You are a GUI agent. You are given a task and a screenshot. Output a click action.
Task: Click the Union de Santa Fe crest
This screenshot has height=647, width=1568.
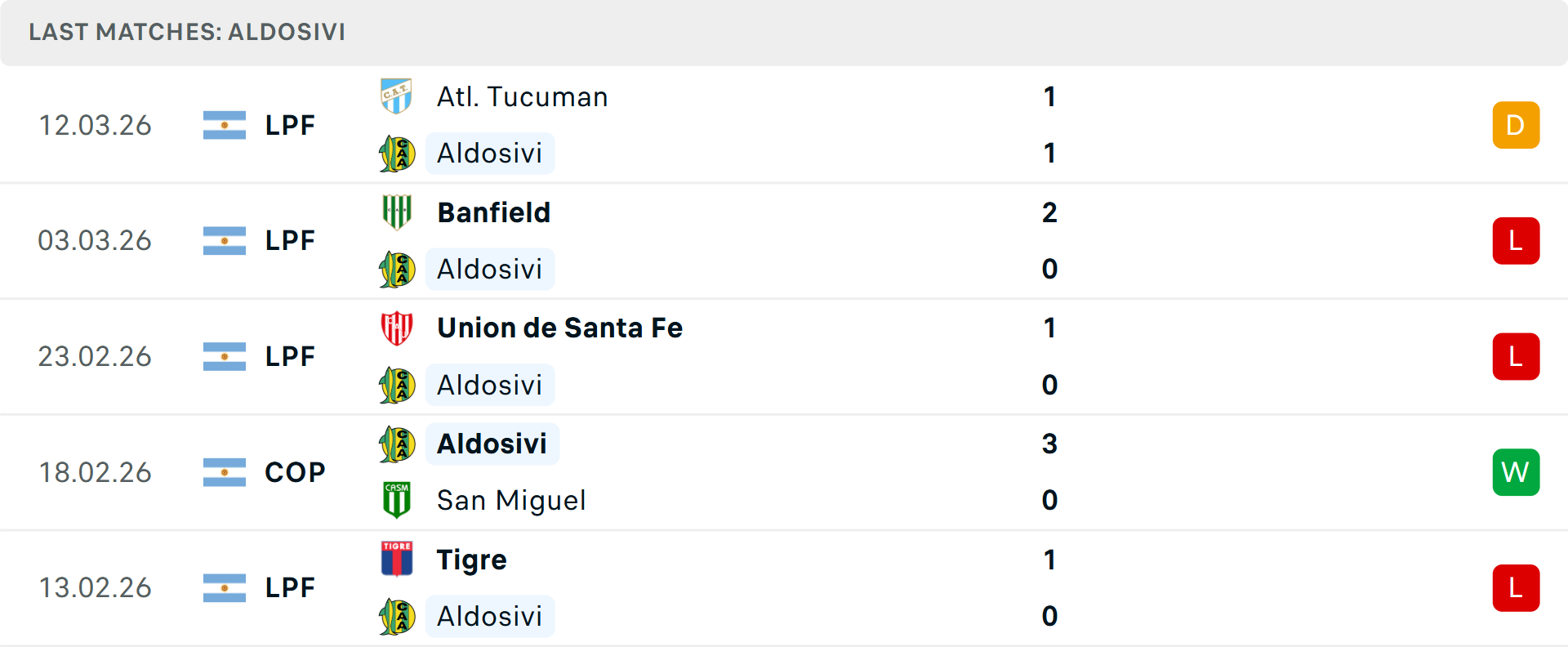tap(397, 328)
